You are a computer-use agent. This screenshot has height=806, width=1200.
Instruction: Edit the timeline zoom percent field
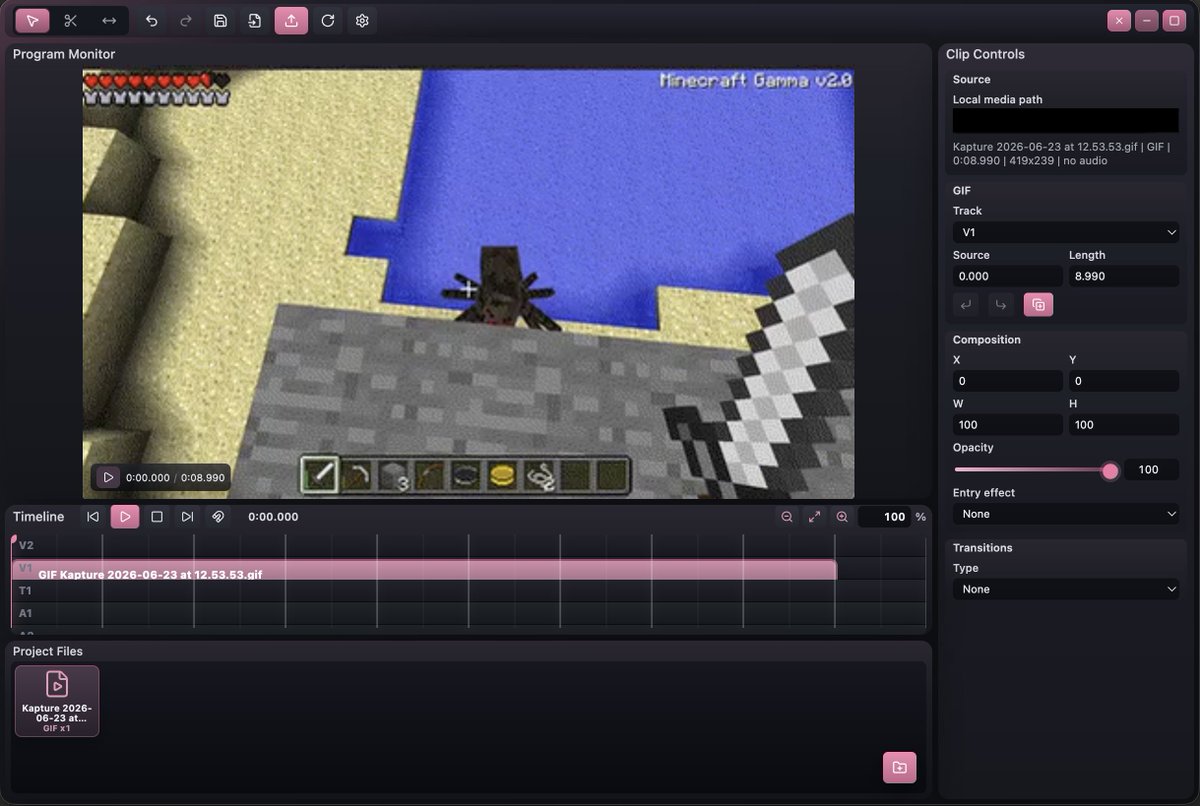(884, 517)
